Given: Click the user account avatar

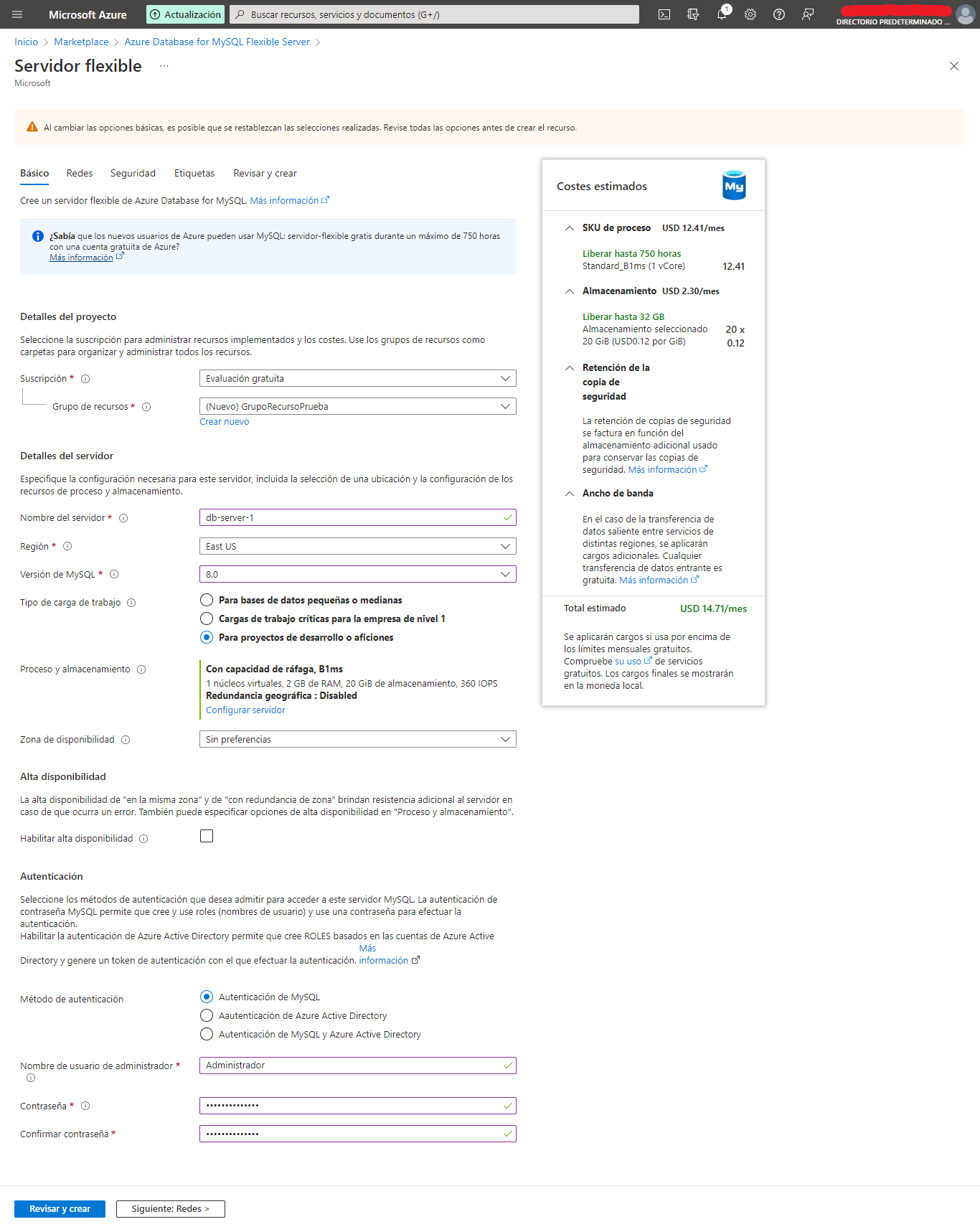Looking at the screenshot, I should click(x=966, y=14).
